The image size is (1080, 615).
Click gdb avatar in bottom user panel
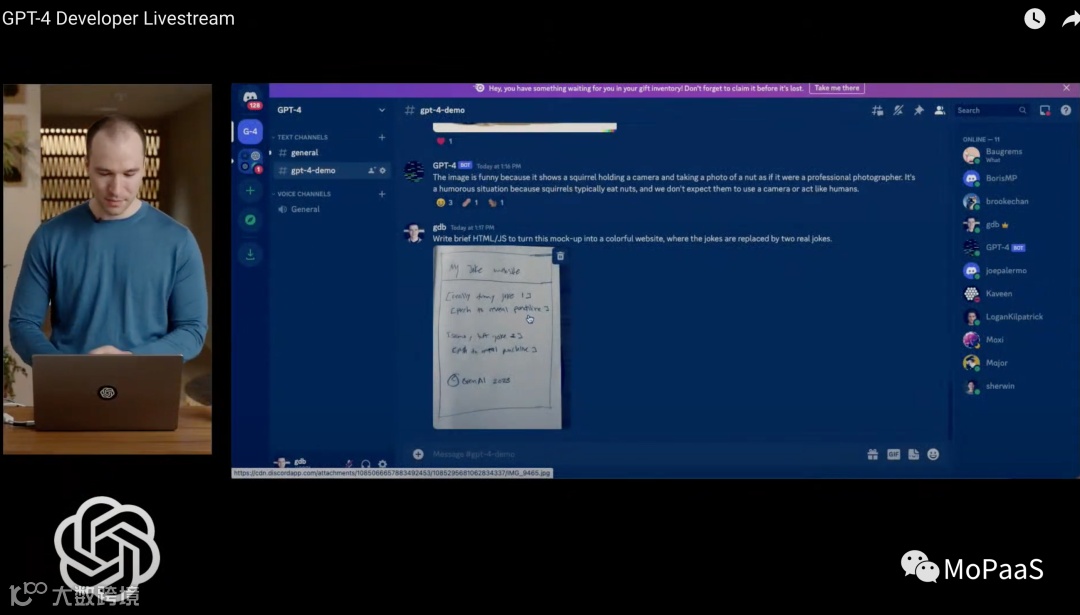tap(282, 463)
